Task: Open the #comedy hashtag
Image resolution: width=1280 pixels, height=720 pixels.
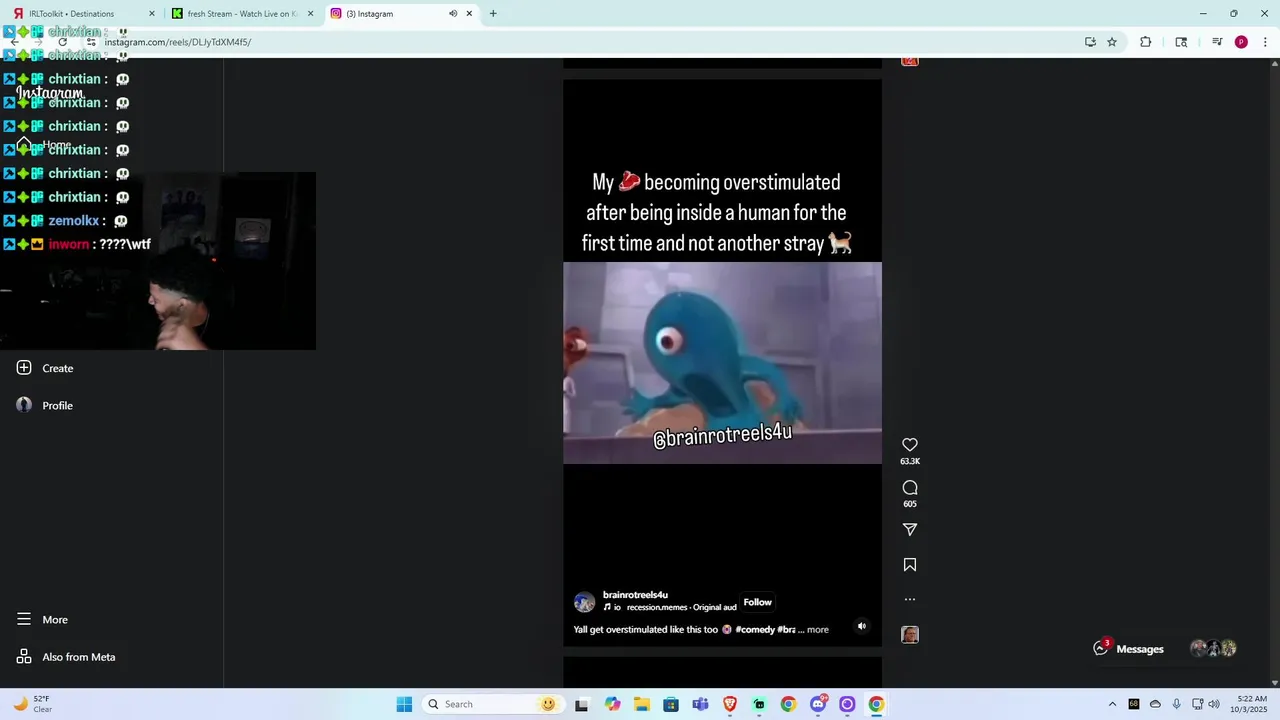Action: pyautogui.click(x=755, y=630)
